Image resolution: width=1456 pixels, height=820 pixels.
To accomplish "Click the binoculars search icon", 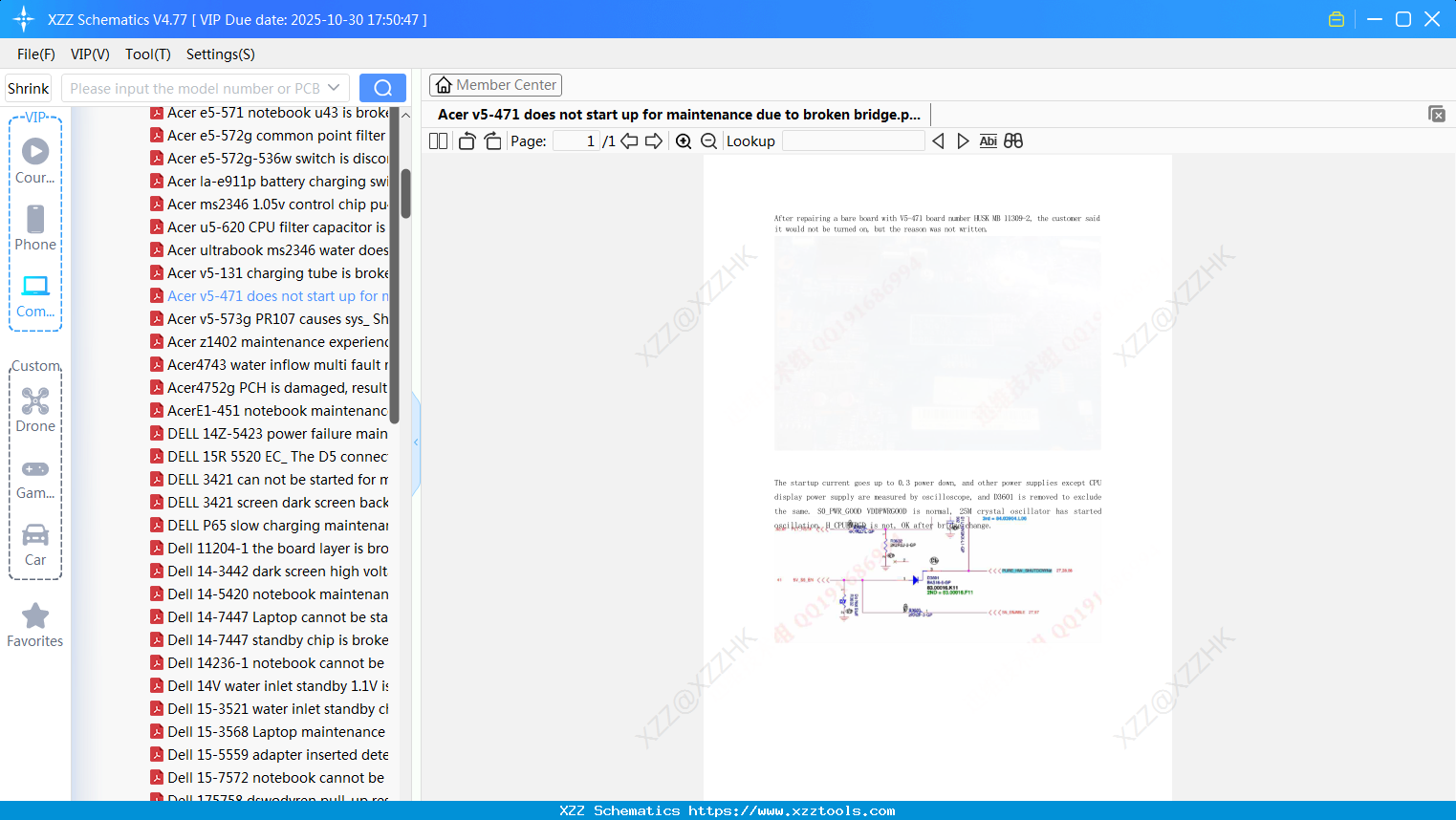I will pos(1013,141).
